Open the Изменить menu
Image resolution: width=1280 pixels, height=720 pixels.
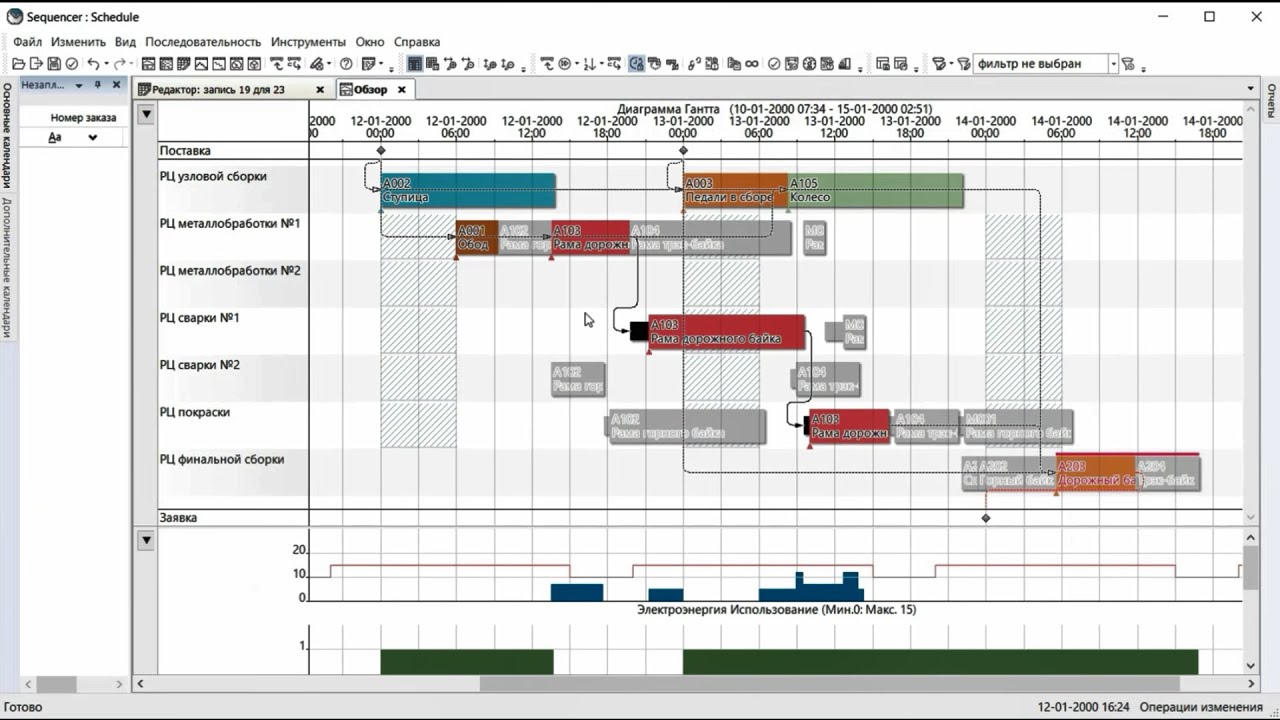click(78, 42)
